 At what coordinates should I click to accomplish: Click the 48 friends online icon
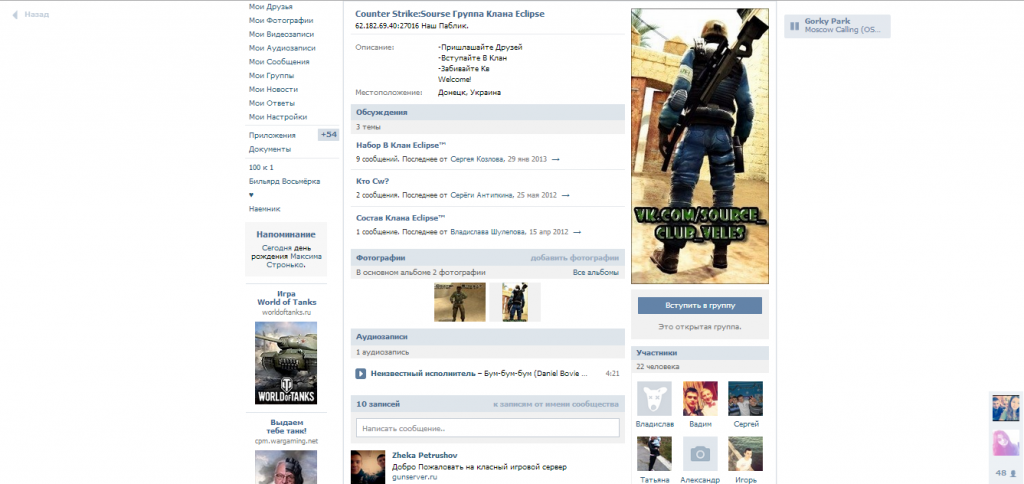point(1004,473)
